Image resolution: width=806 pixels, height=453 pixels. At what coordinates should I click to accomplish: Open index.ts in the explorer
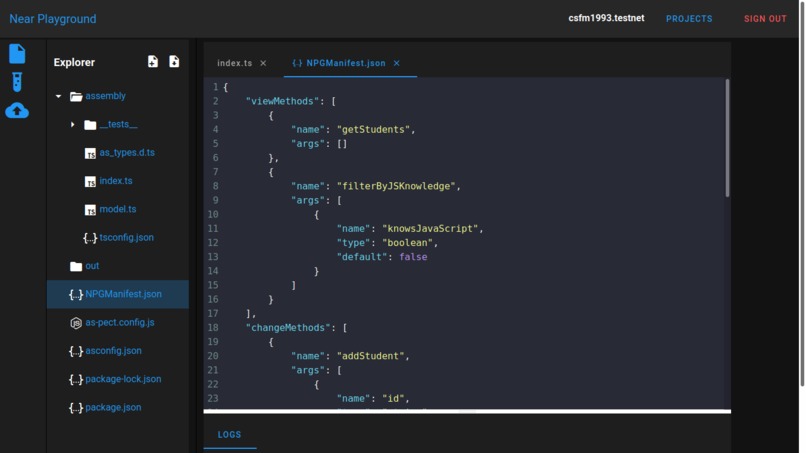tap(116, 181)
